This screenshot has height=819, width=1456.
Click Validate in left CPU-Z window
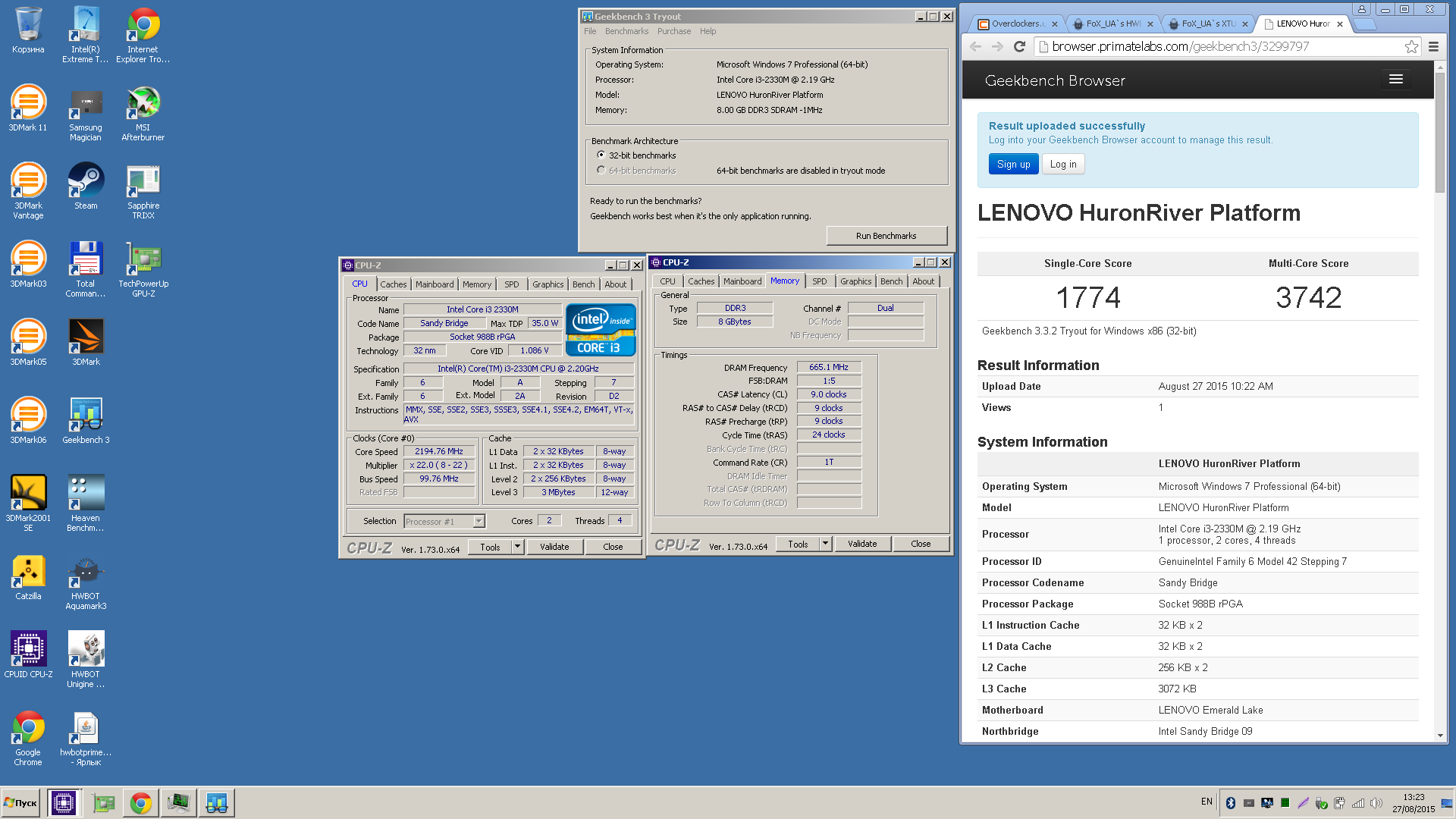point(554,546)
